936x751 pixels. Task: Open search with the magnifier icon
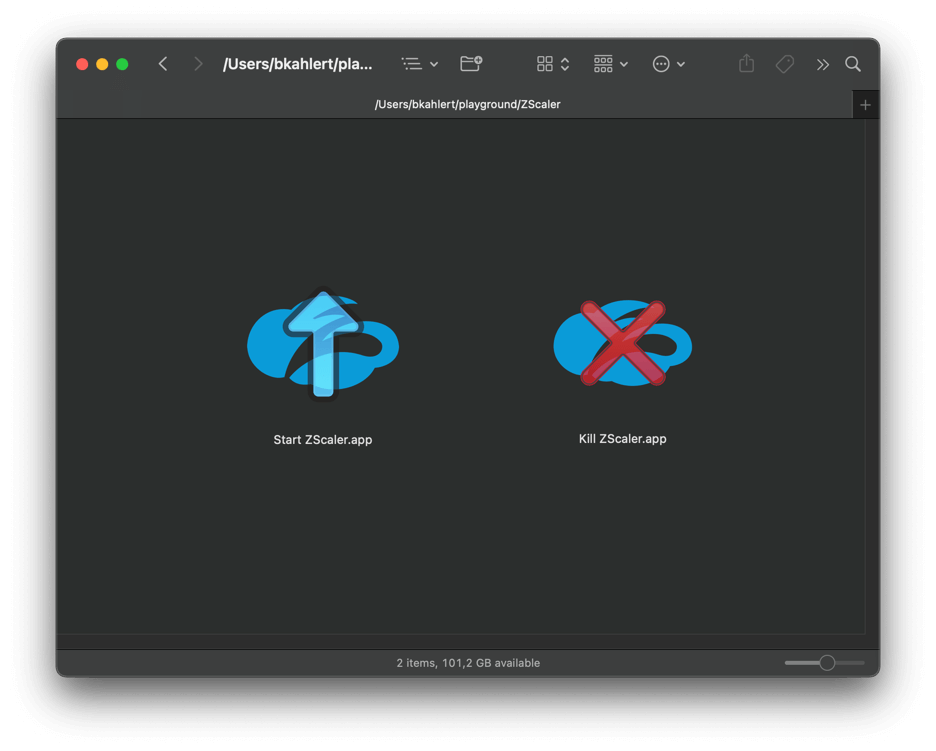click(x=852, y=64)
